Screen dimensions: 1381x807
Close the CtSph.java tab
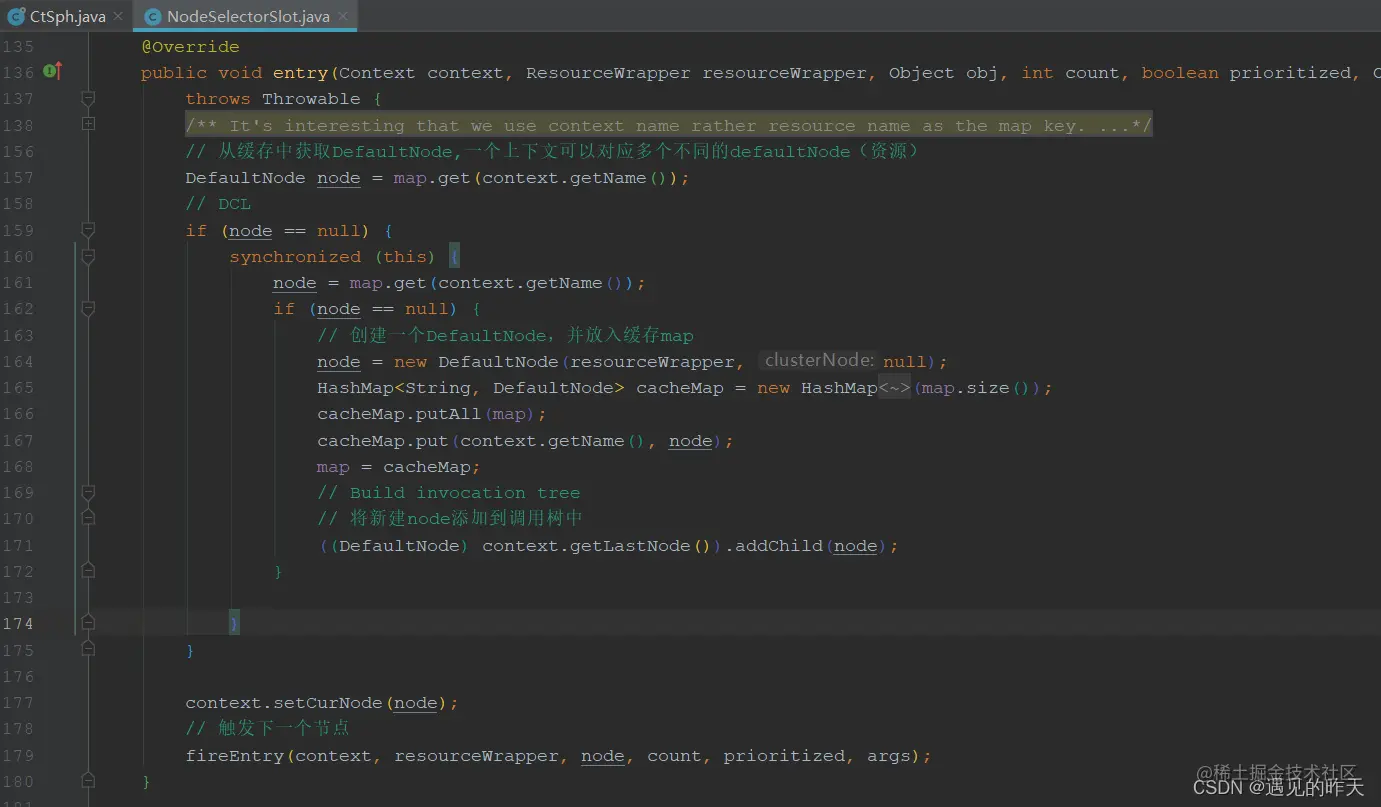(118, 17)
